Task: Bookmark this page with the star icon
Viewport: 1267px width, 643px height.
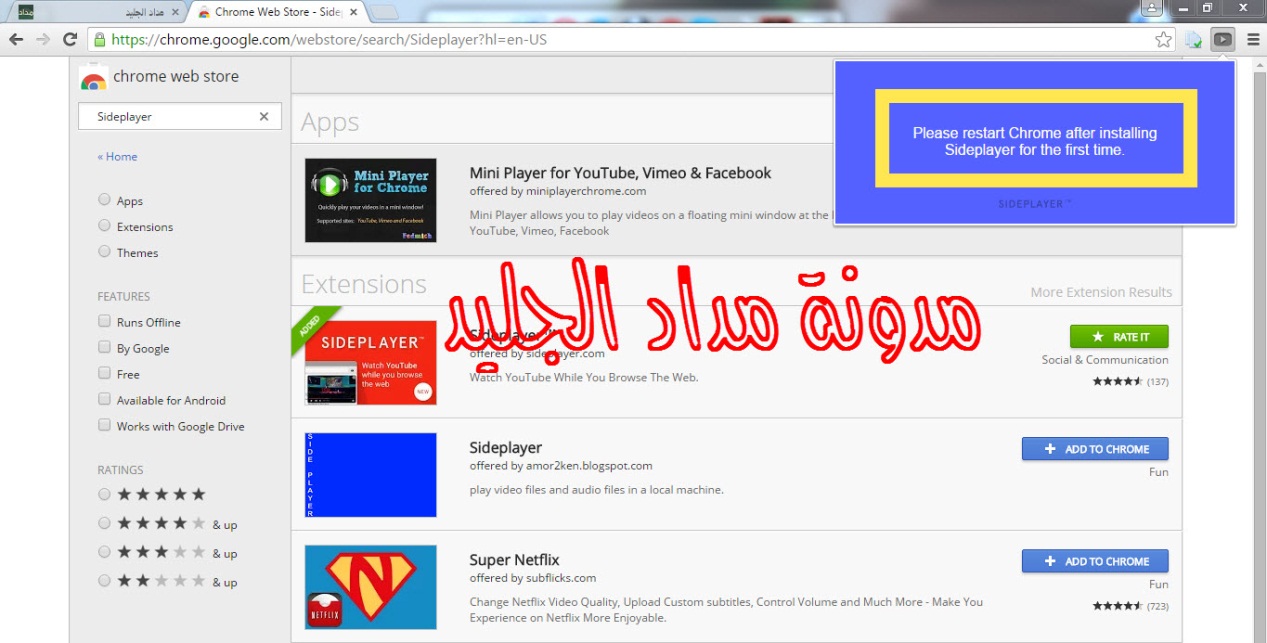Action: pyautogui.click(x=1163, y=40)
